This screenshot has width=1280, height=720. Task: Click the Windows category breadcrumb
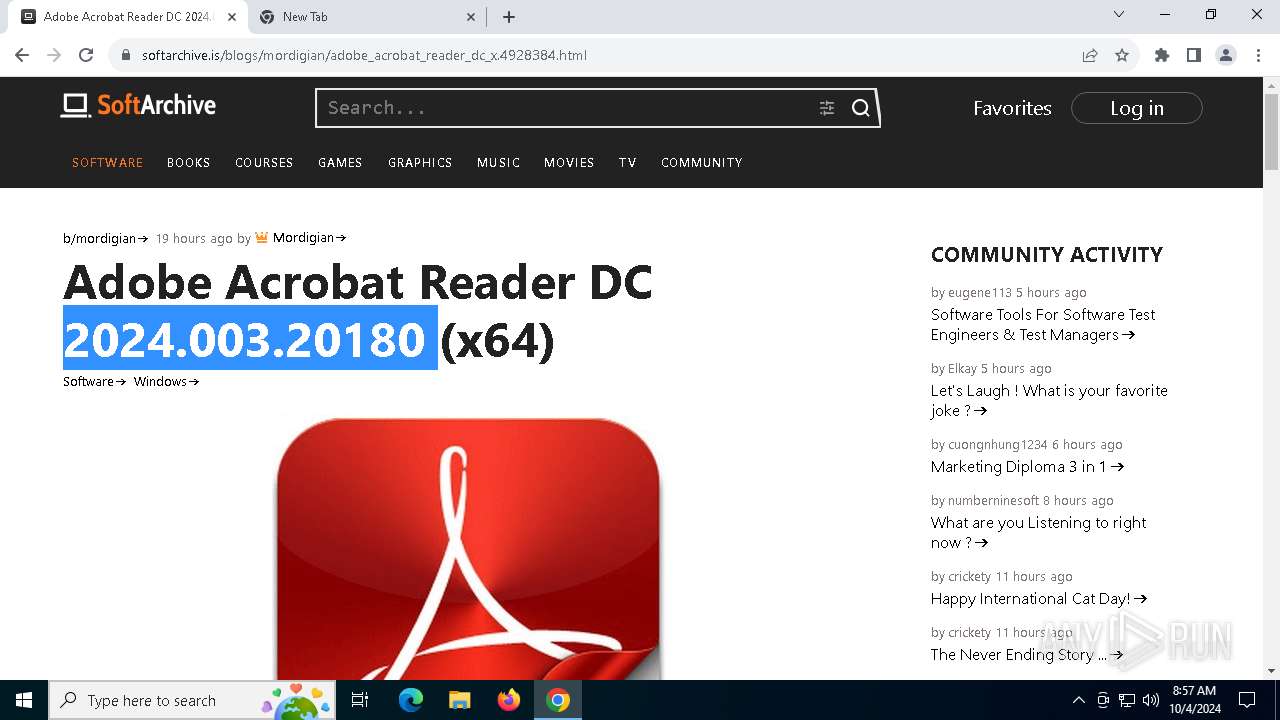click(166, 381)
